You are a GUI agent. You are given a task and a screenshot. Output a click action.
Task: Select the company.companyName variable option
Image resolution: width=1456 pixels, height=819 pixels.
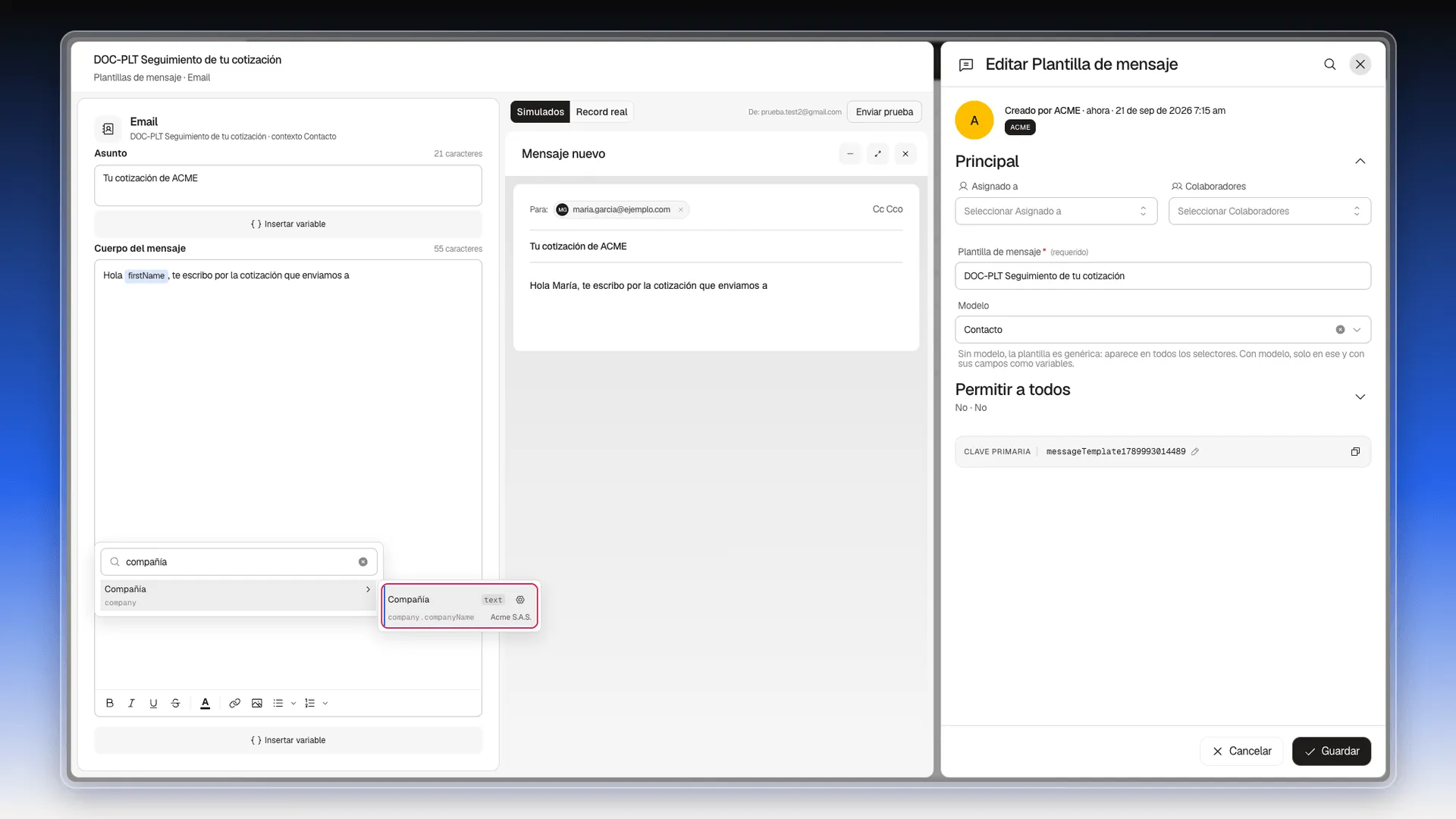pos(460,607)
